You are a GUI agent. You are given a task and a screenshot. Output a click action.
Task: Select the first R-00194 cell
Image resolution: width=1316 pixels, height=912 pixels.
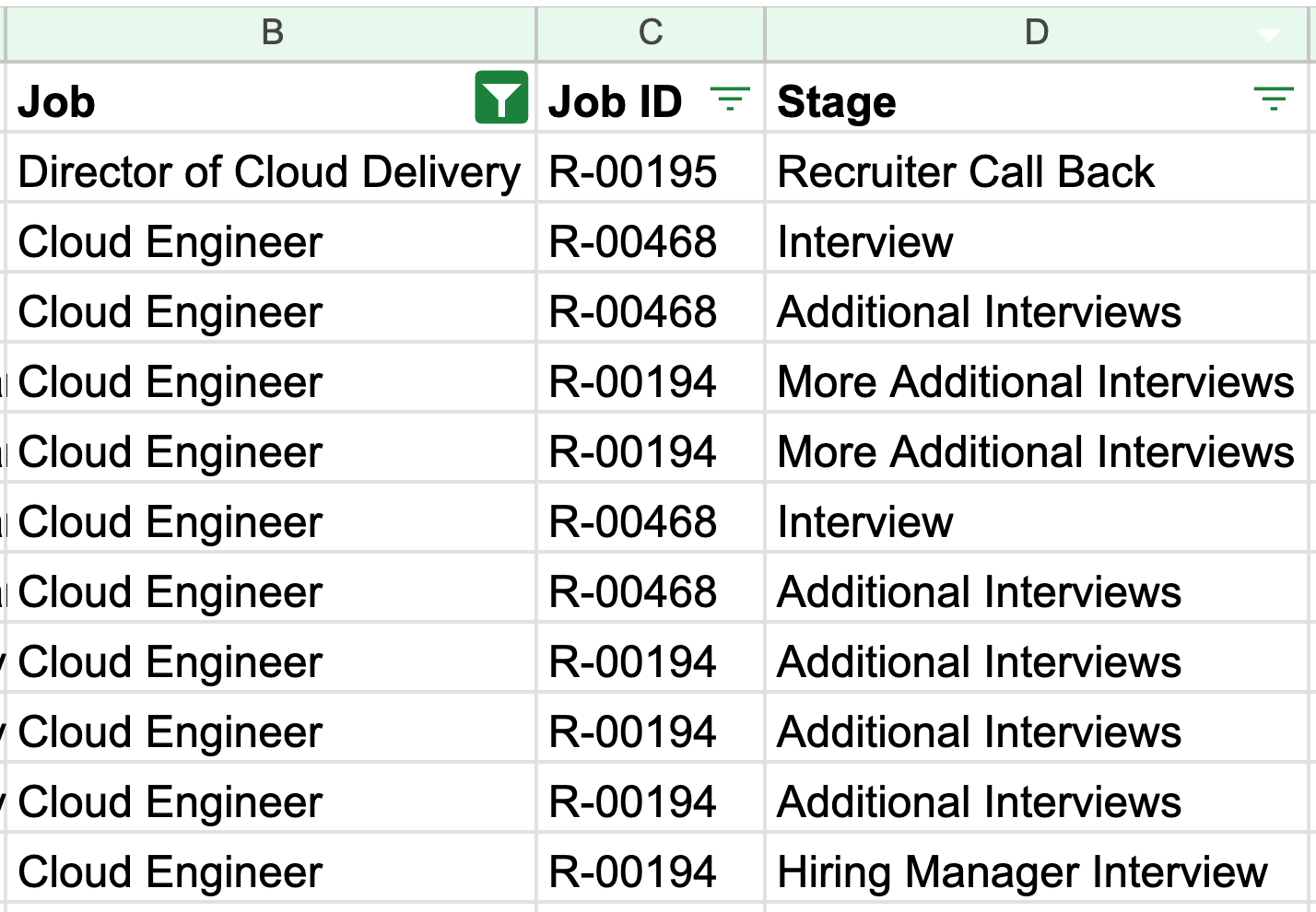(x=633, y=382)
